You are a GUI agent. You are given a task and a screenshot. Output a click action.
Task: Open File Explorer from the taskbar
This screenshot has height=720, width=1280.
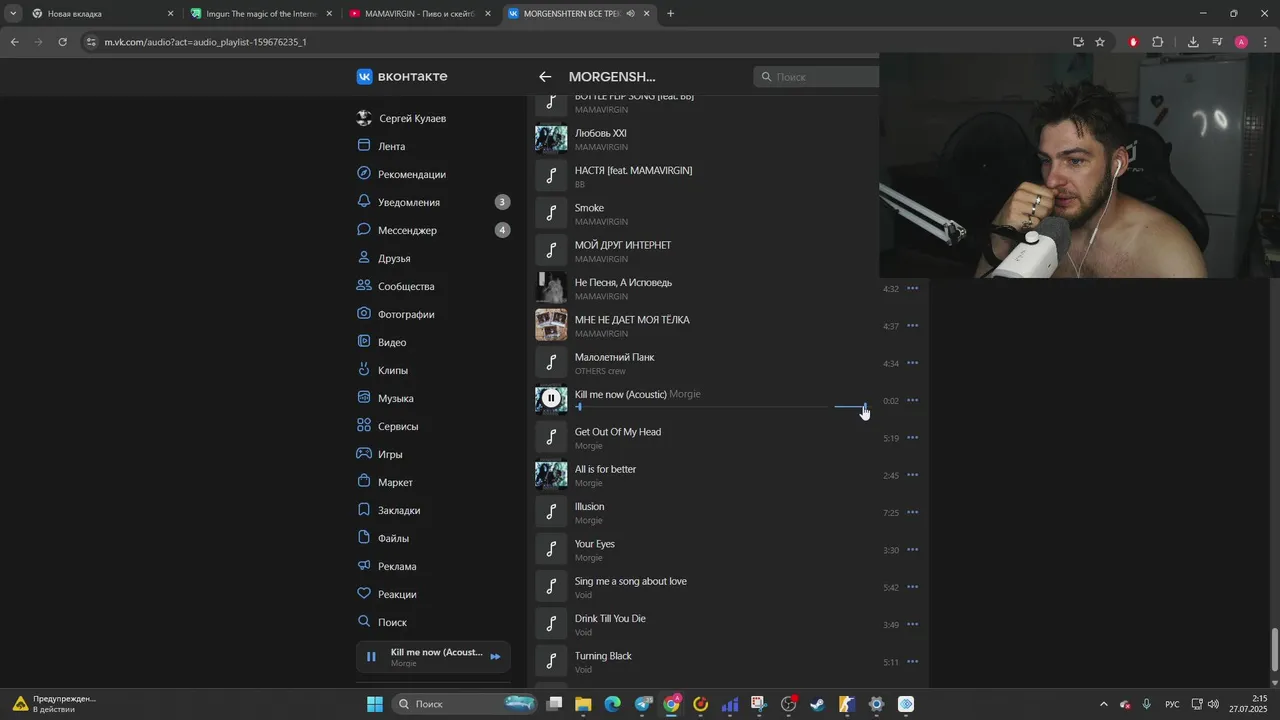583,704
